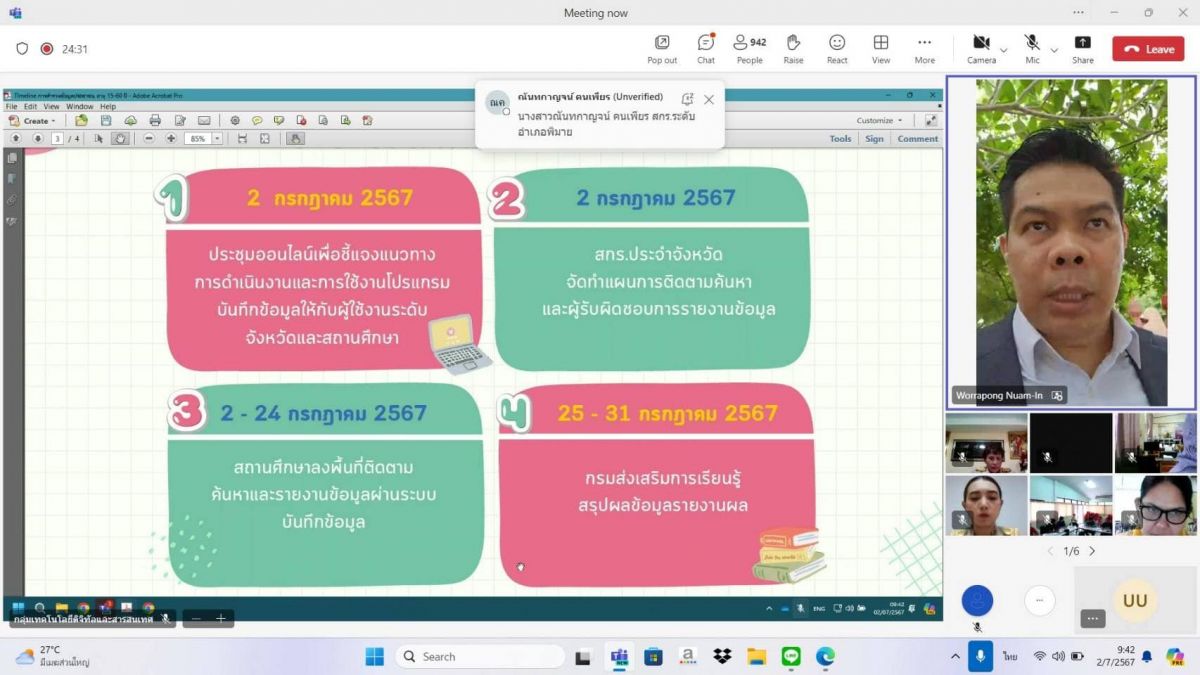Open LINE from the Windows taskbar
This screenshot has width=1200, height=675.
click(x=791, y=656)
